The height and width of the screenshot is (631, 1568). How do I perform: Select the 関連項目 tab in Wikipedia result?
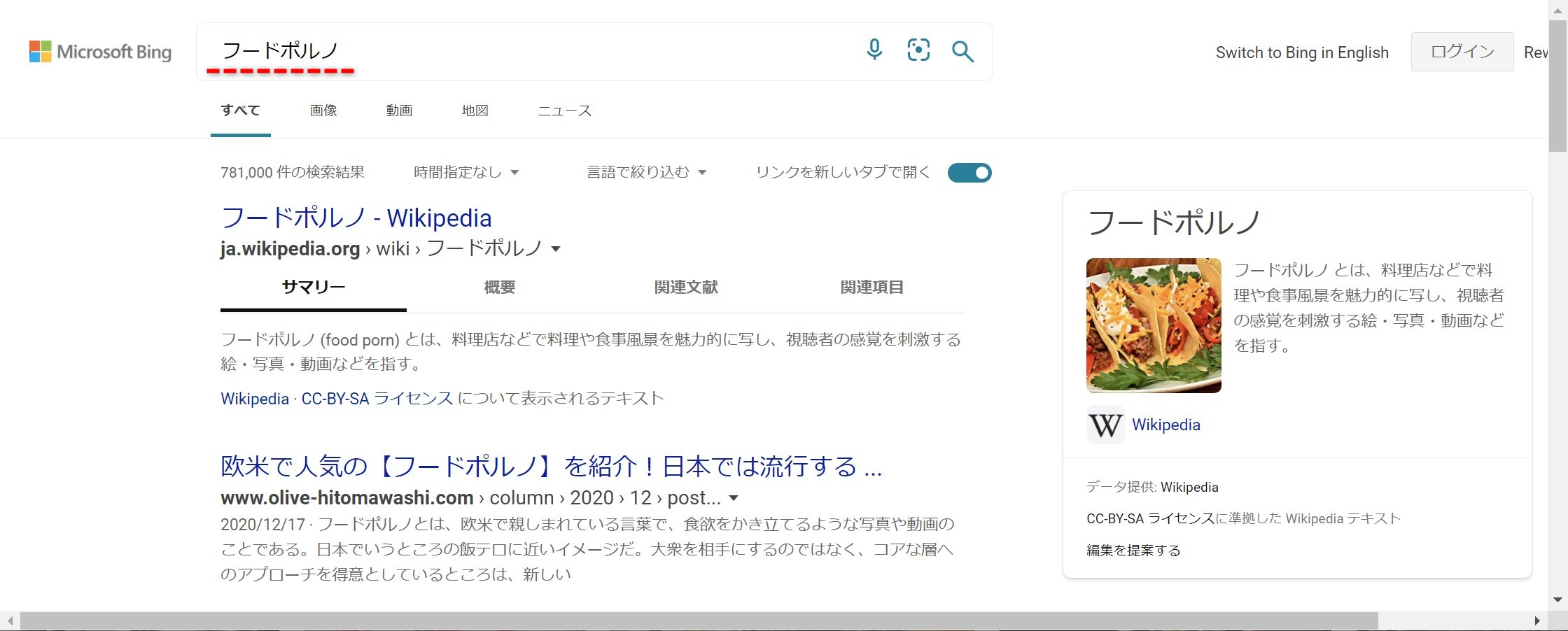point(872,288)
